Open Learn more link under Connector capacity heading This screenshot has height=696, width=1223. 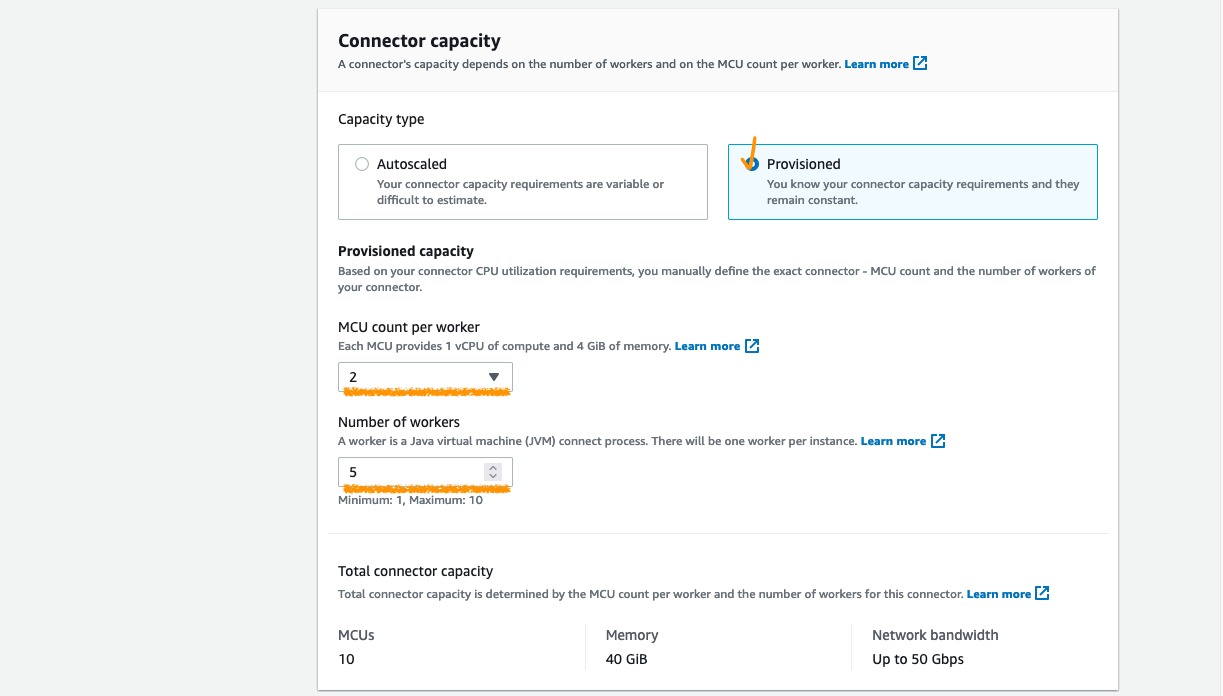[876, 64]
